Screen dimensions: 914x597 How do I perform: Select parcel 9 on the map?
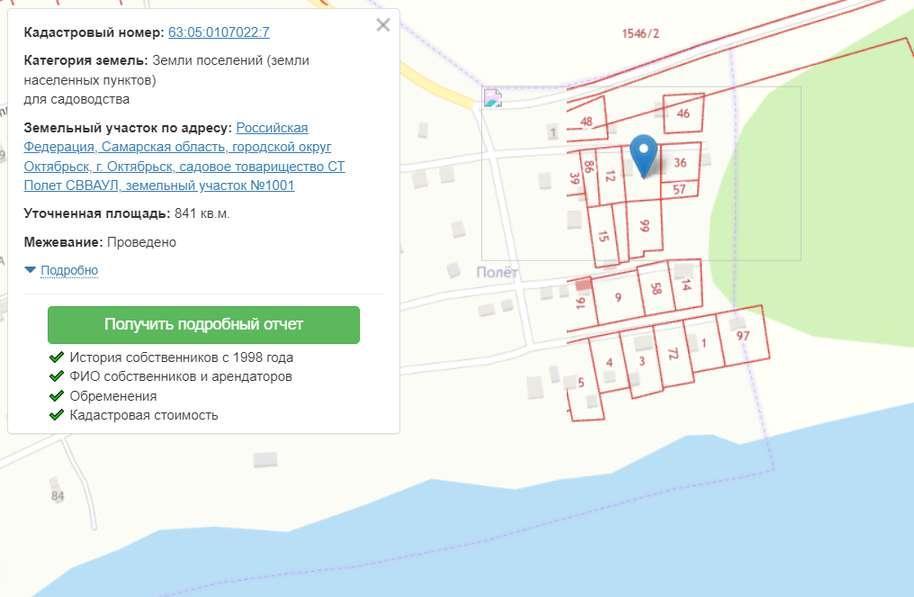point(618,298)
